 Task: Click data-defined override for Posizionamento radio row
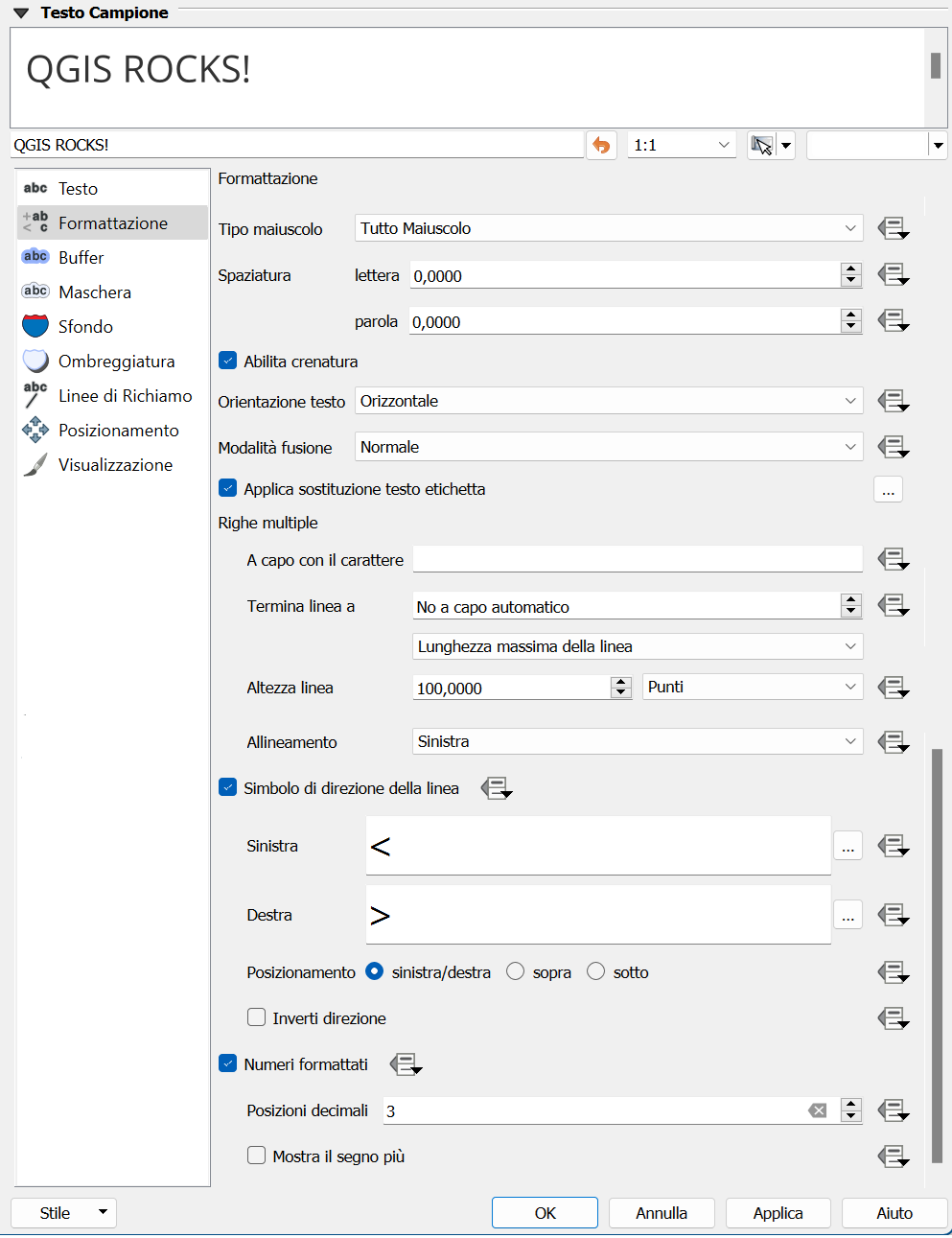[x=893, y=972]
